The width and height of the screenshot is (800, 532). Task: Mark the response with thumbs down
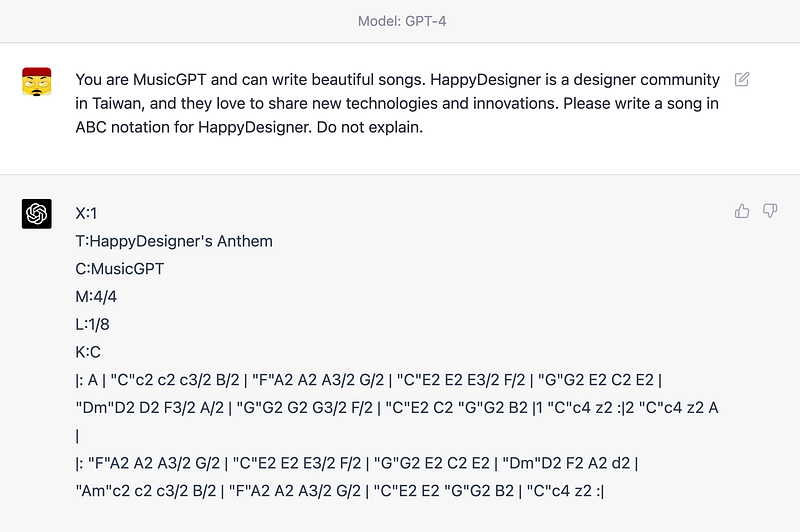[x=770, y=211]
